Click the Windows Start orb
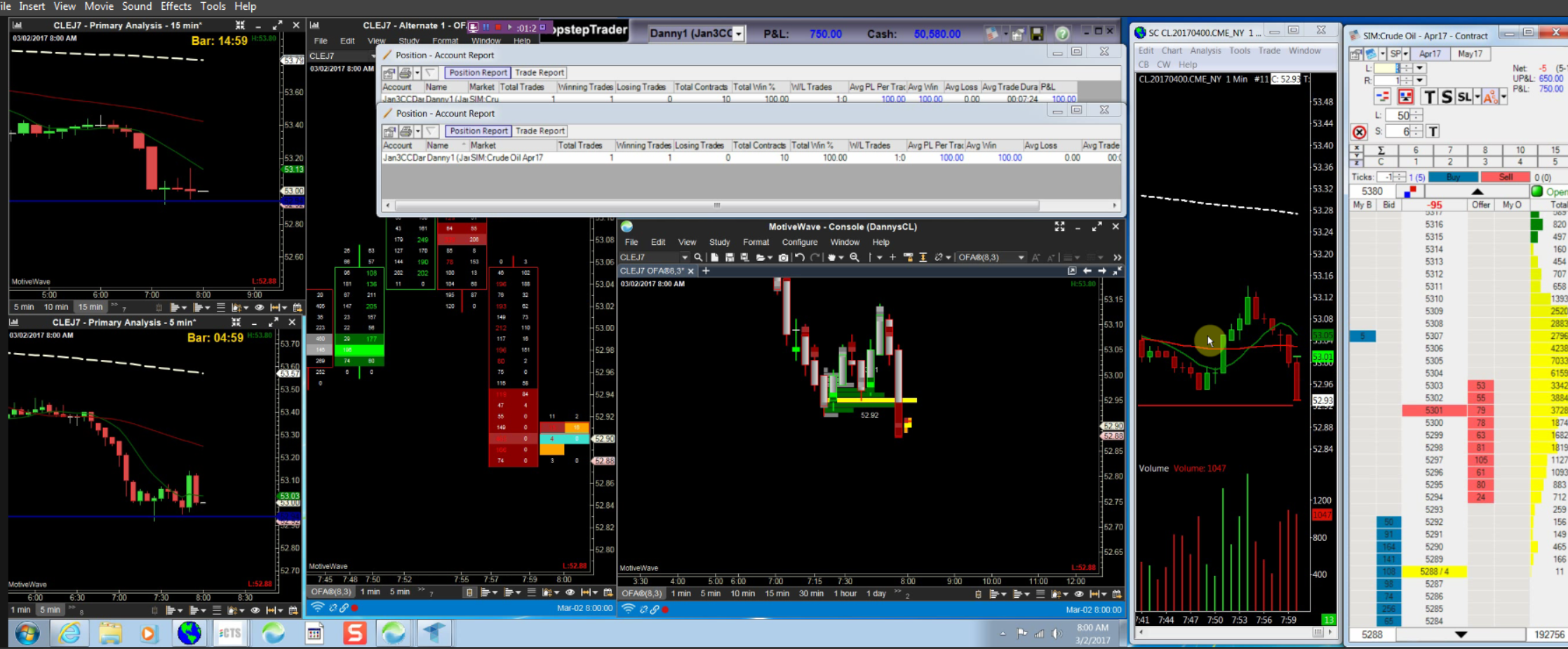 [x=27, y=634]
